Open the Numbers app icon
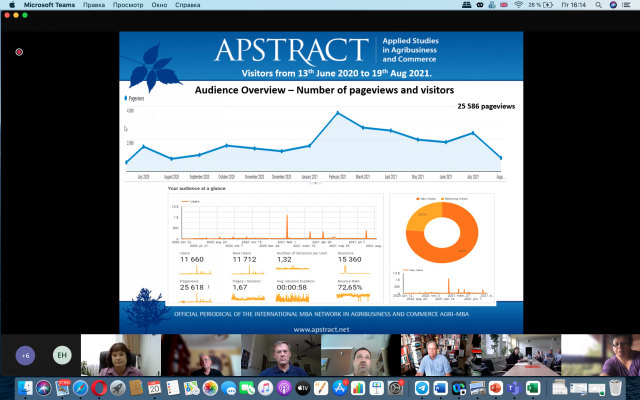 coord(358,388)
